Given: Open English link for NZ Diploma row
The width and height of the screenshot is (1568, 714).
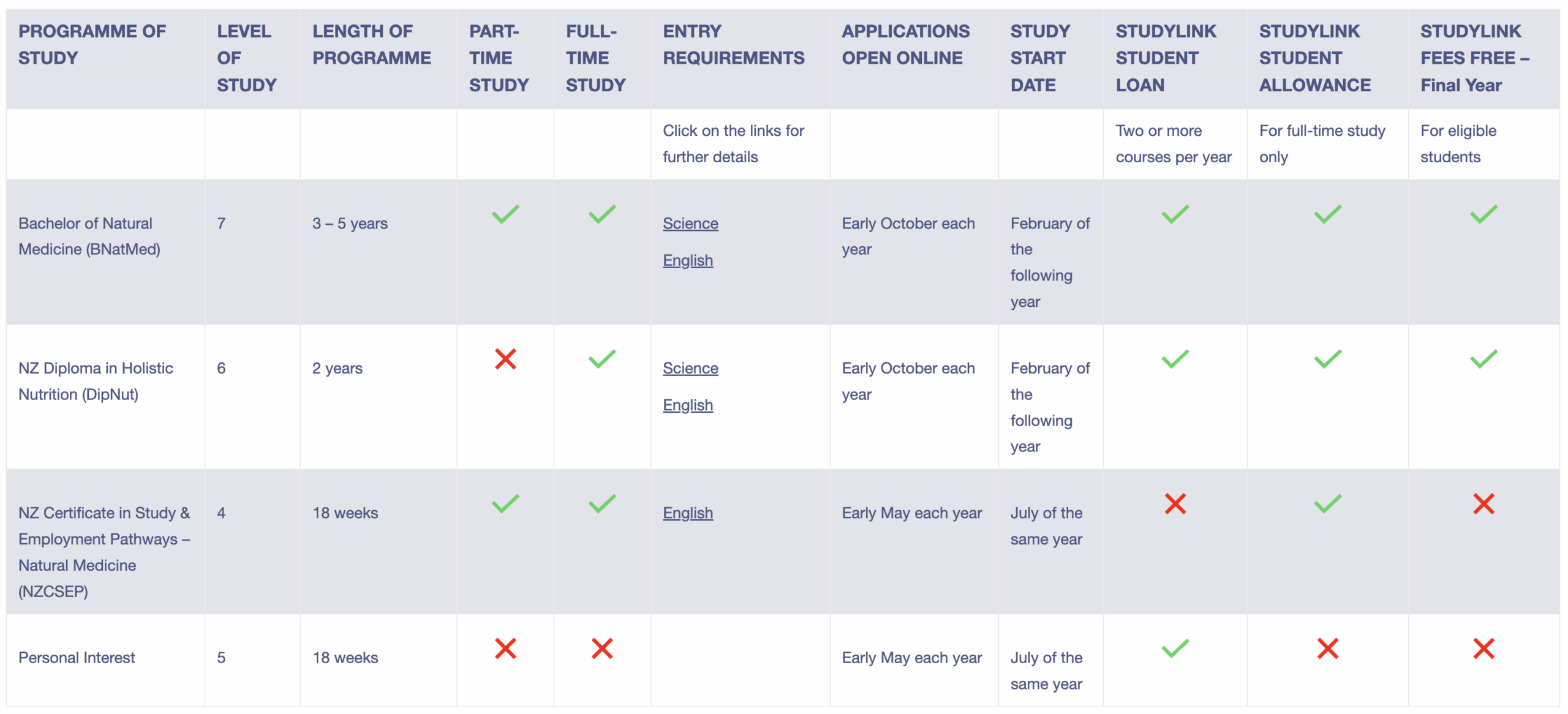Looking at the screenshot, I should [688, 405].
